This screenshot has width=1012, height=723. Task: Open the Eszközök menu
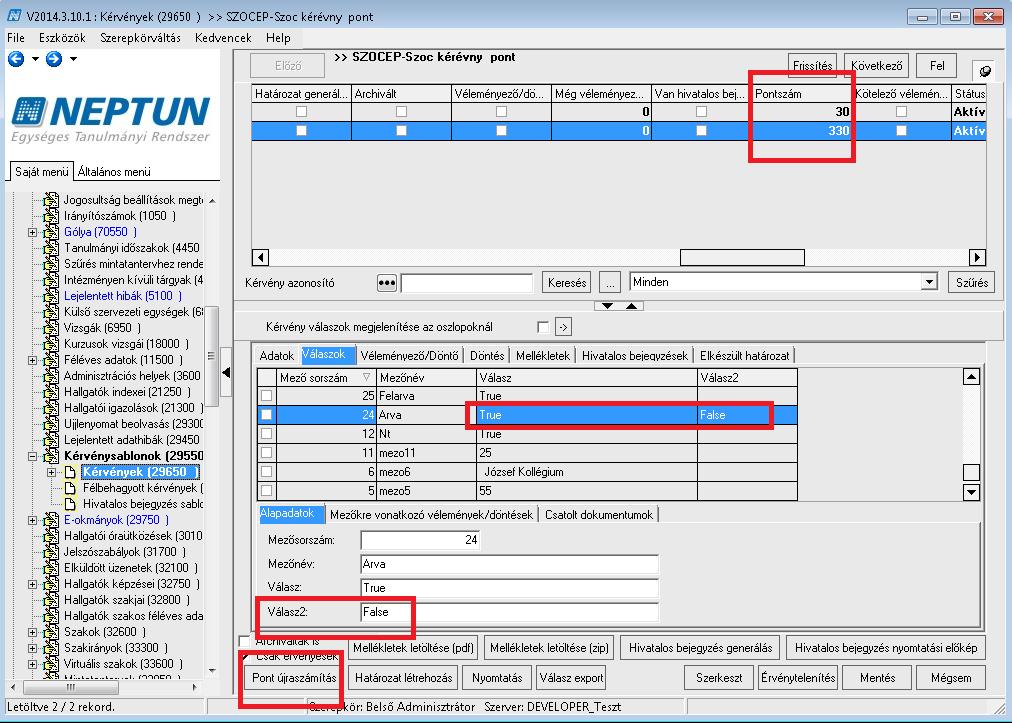(x=62, y=38)
